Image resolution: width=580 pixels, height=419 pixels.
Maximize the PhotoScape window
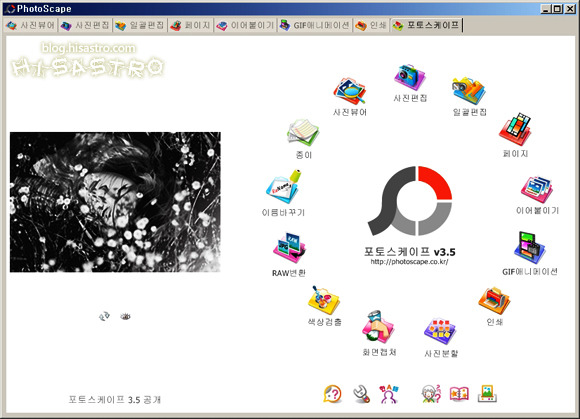click(x=557, y=9)
